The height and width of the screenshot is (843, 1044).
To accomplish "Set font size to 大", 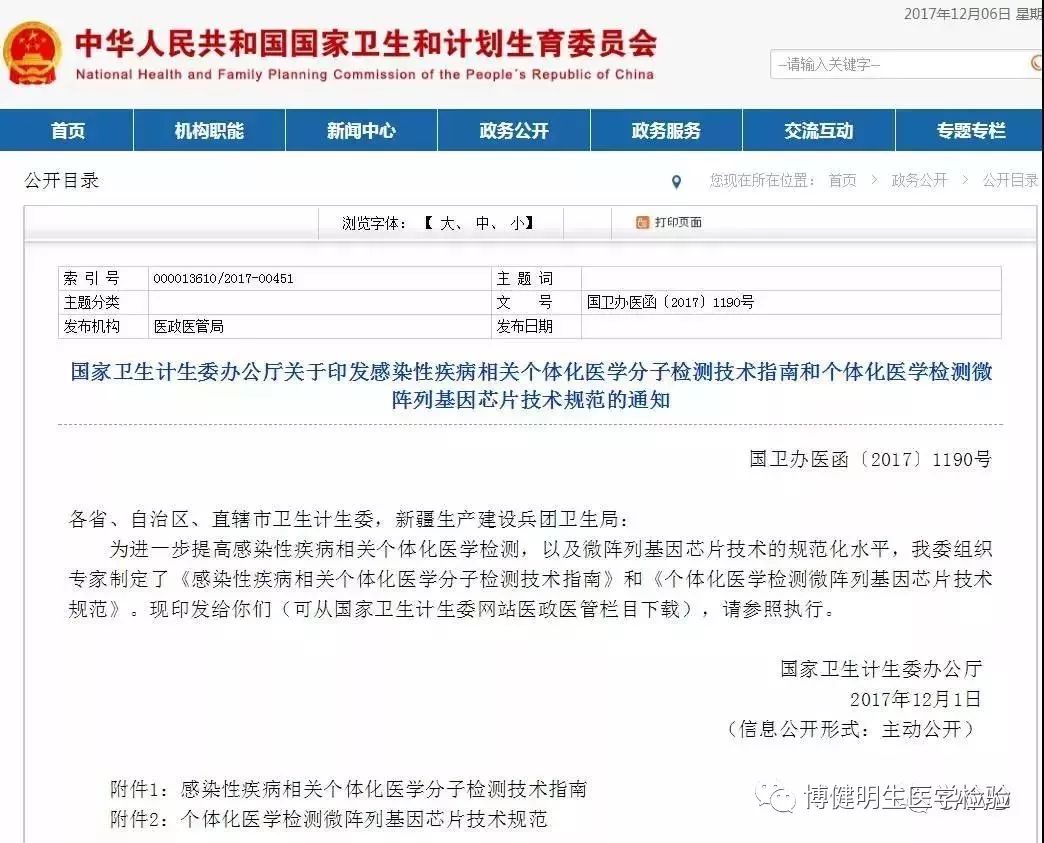I will click(446, 223).
